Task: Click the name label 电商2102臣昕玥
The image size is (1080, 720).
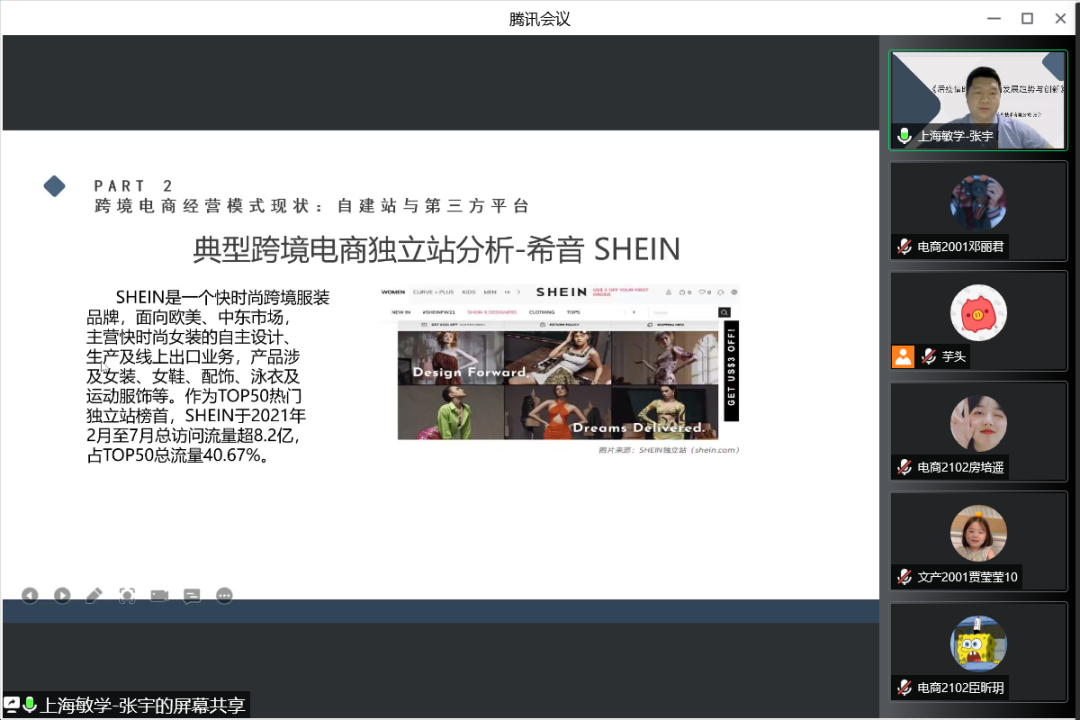Action: click(x=961, y=688)
